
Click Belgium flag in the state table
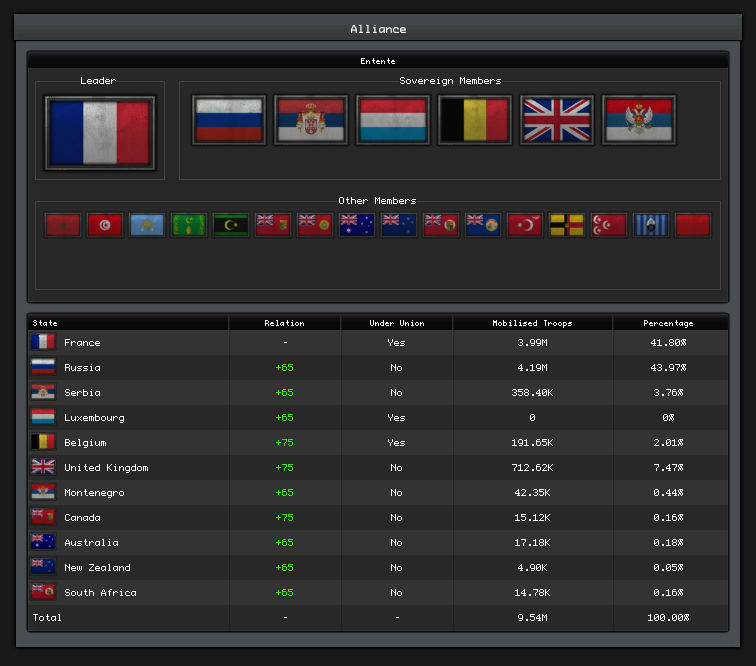43,442
